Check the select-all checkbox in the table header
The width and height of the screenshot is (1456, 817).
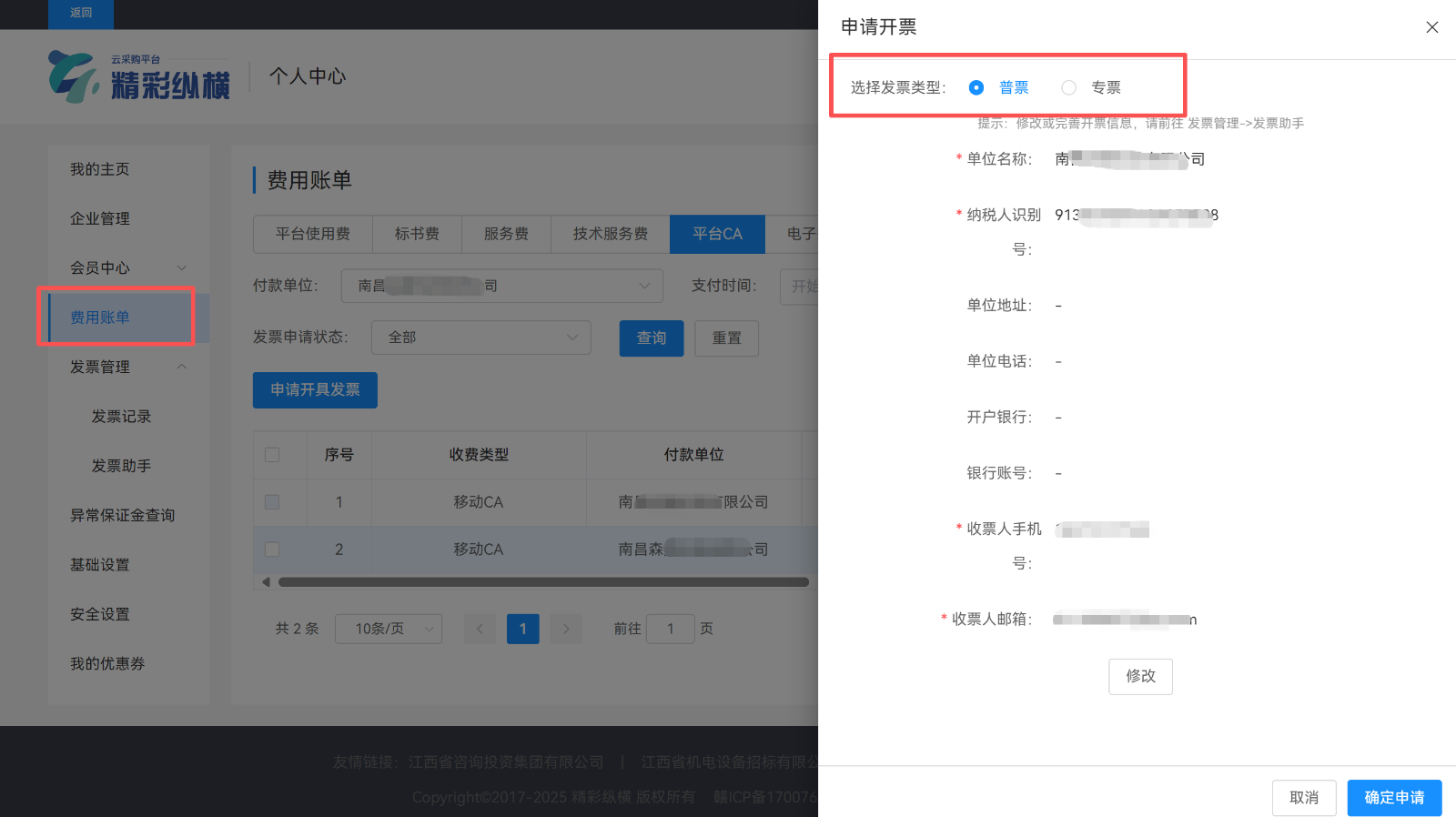272,455
